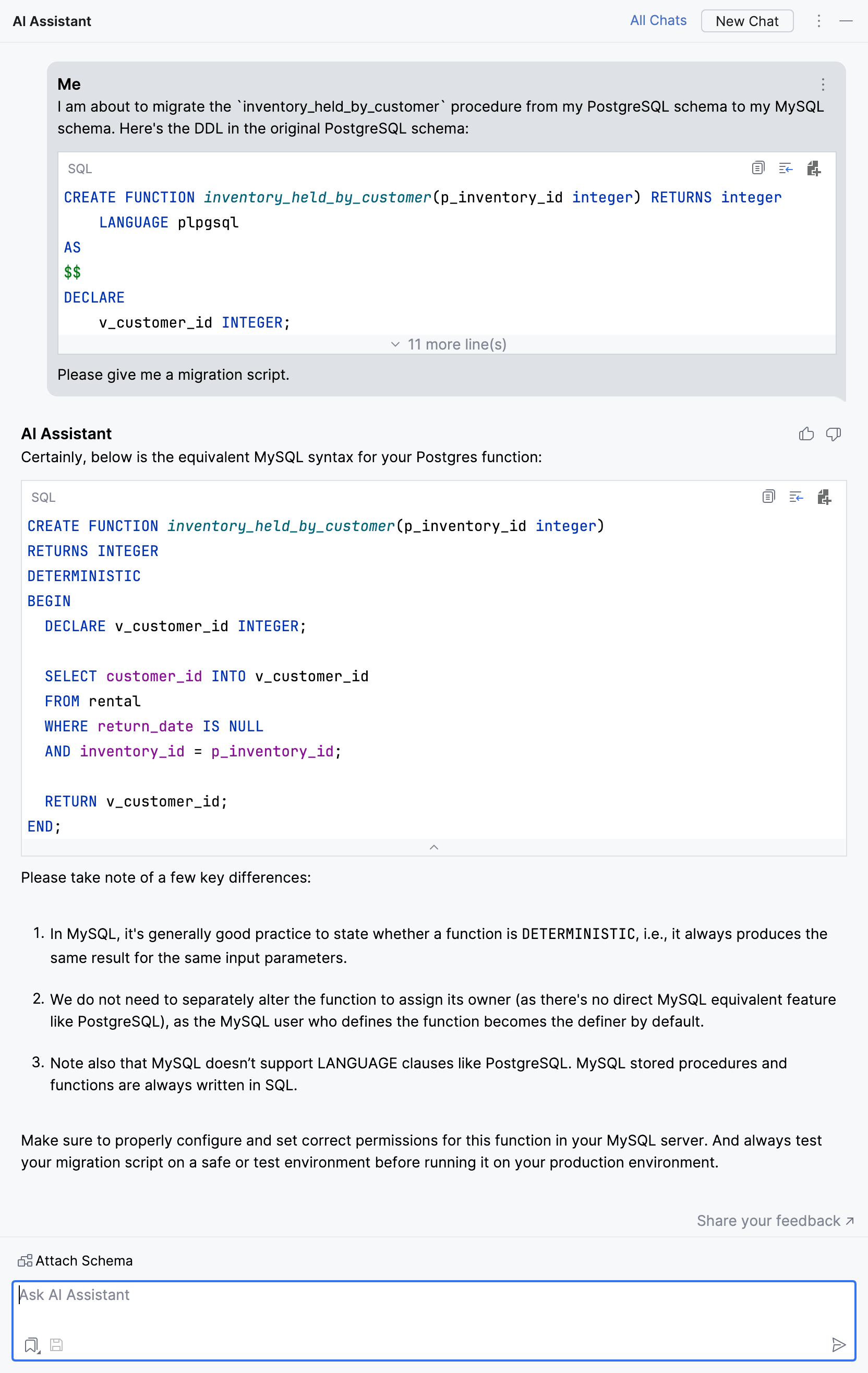Image resolution: width=868 pixels, height=1373 pixels.
Task: Start a New Chat
Action: pyautogui.click(x=747, y=21)
